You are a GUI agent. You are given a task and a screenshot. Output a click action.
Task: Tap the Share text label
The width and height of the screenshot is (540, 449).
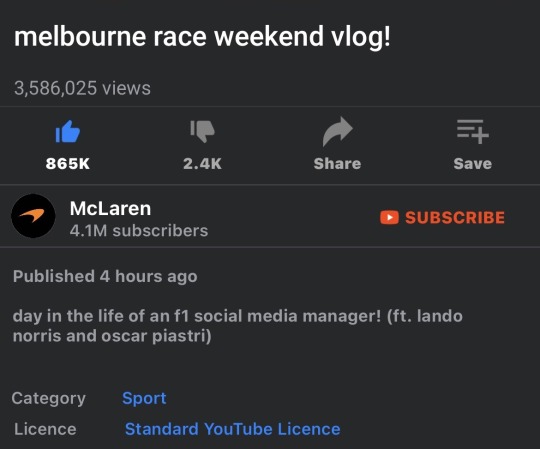point(338,164)
